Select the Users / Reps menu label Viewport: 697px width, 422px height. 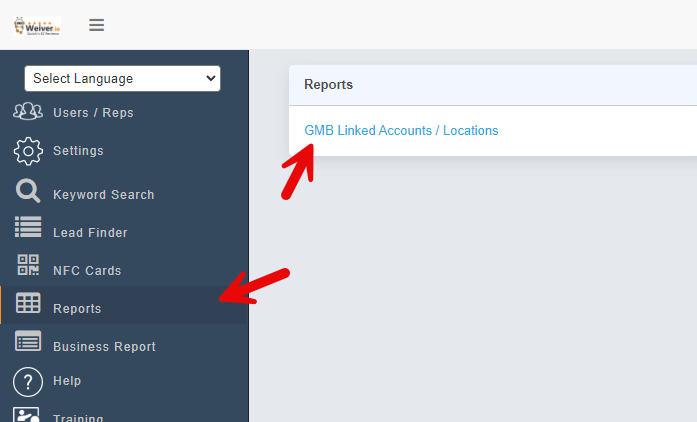(93, 113)
